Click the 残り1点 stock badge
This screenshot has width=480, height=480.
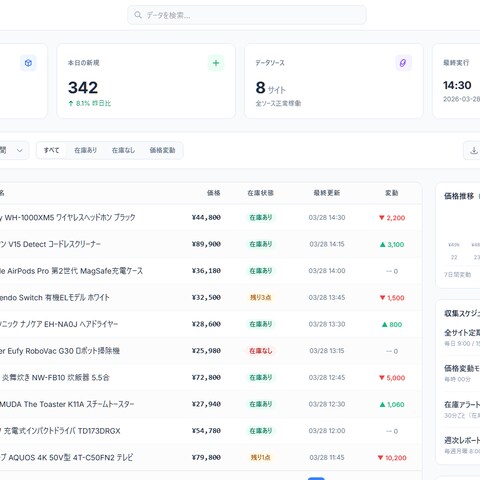point(261,457)
